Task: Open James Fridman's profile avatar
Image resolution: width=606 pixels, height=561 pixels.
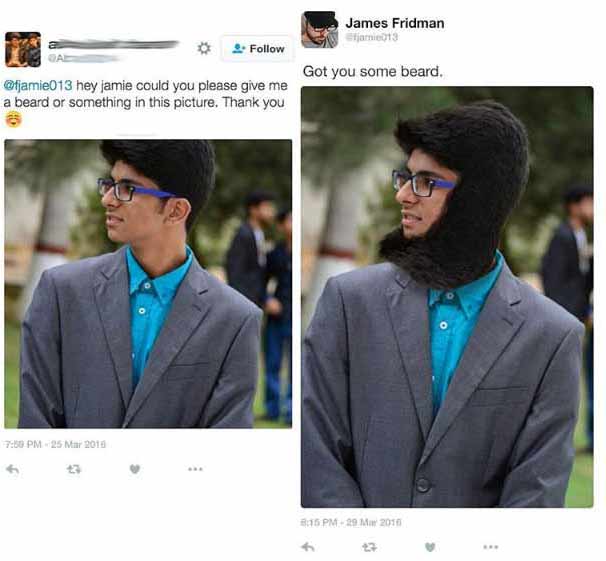Action: (x=320, y=30)
